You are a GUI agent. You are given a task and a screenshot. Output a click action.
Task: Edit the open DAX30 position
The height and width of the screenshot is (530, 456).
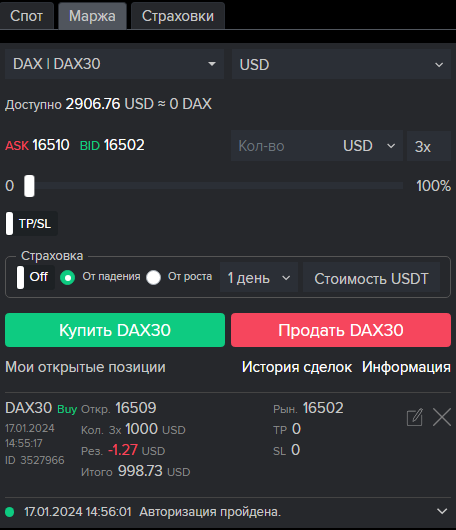click(x=415, y=417)
